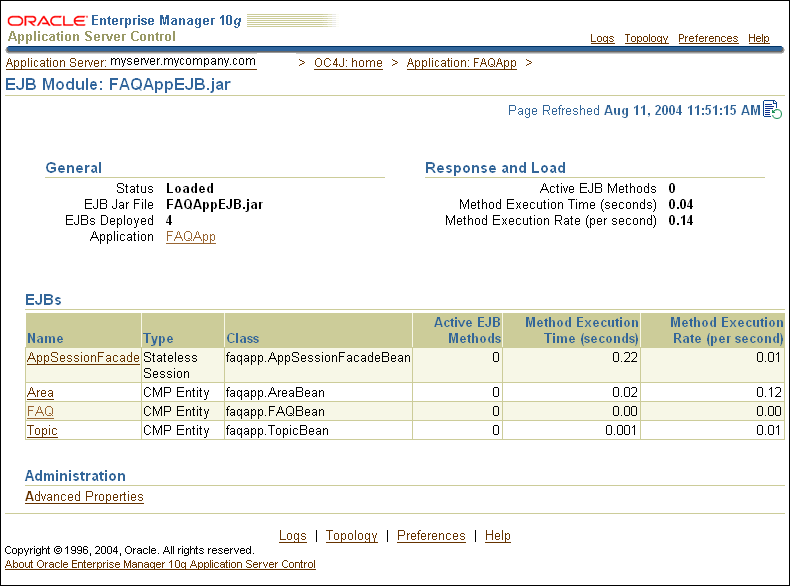This screenshot has height=586, width=790.
Task: Navigate to OC4J: home breadcrumb
Action: 348,63
